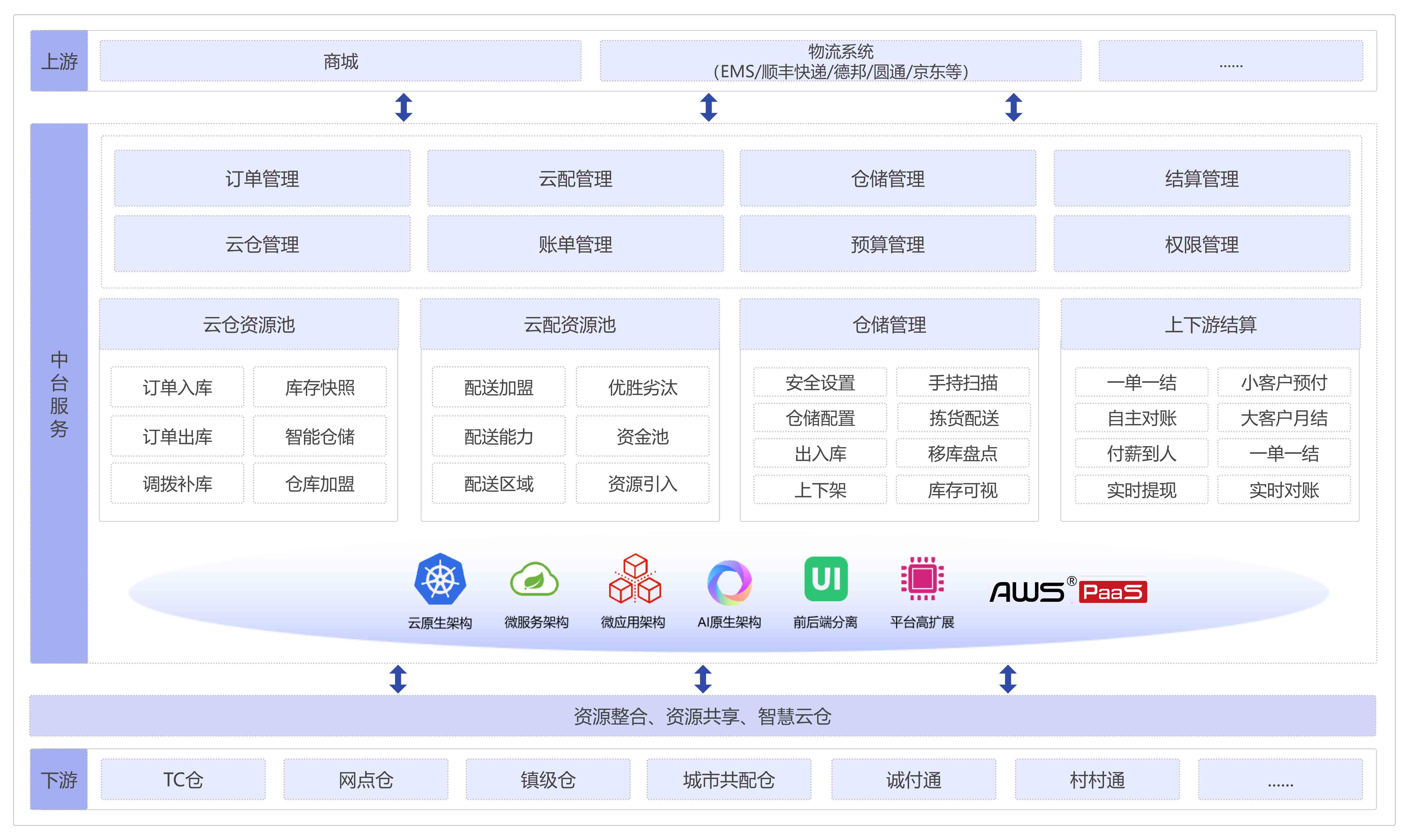
Task: Click the 库存快照 item
Action: click(x=320, y=387)
